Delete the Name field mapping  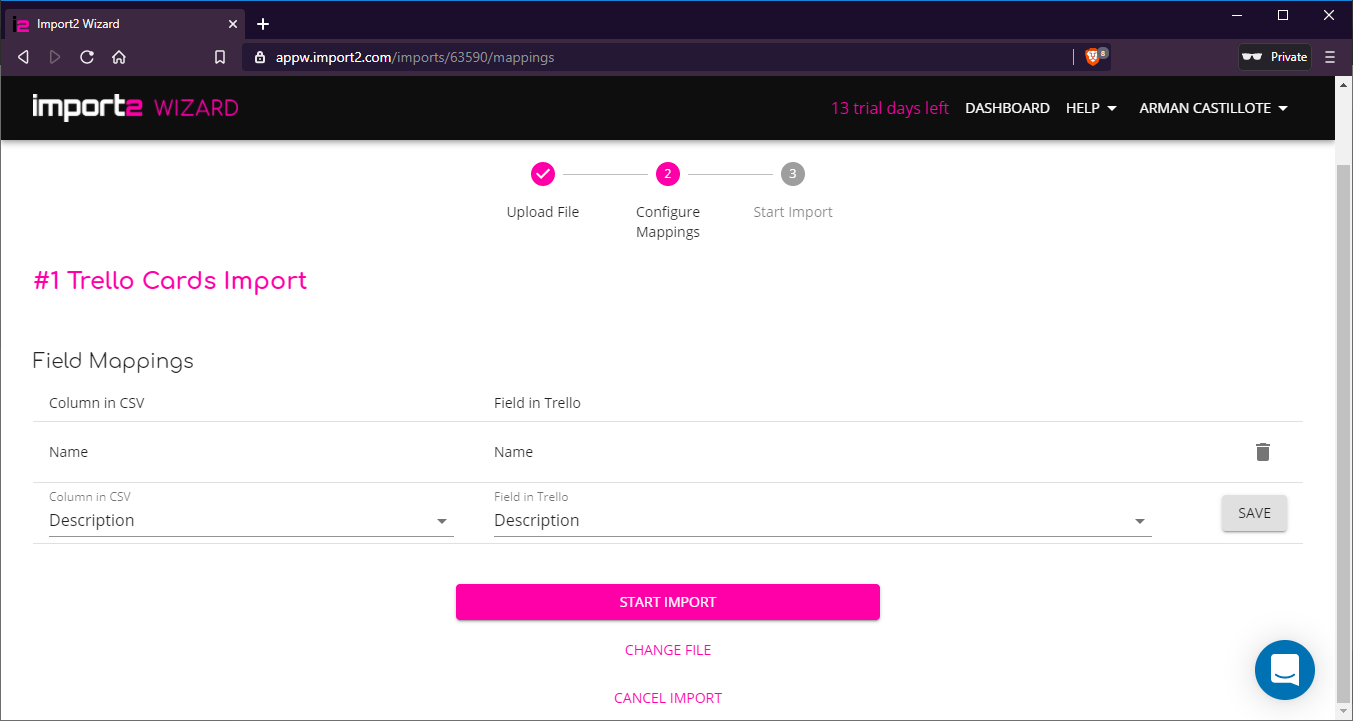[x=1262, y=452]
